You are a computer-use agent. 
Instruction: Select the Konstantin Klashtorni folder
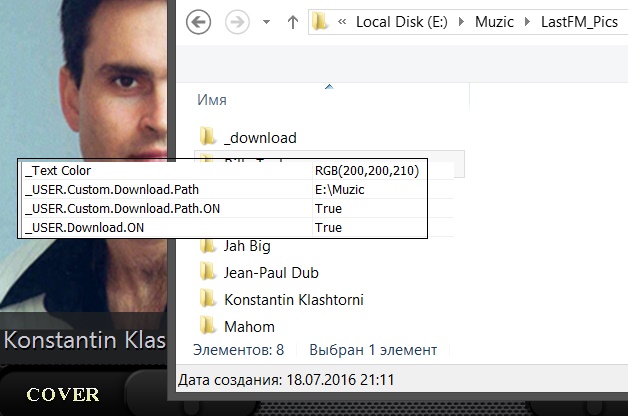coord(293,299)
